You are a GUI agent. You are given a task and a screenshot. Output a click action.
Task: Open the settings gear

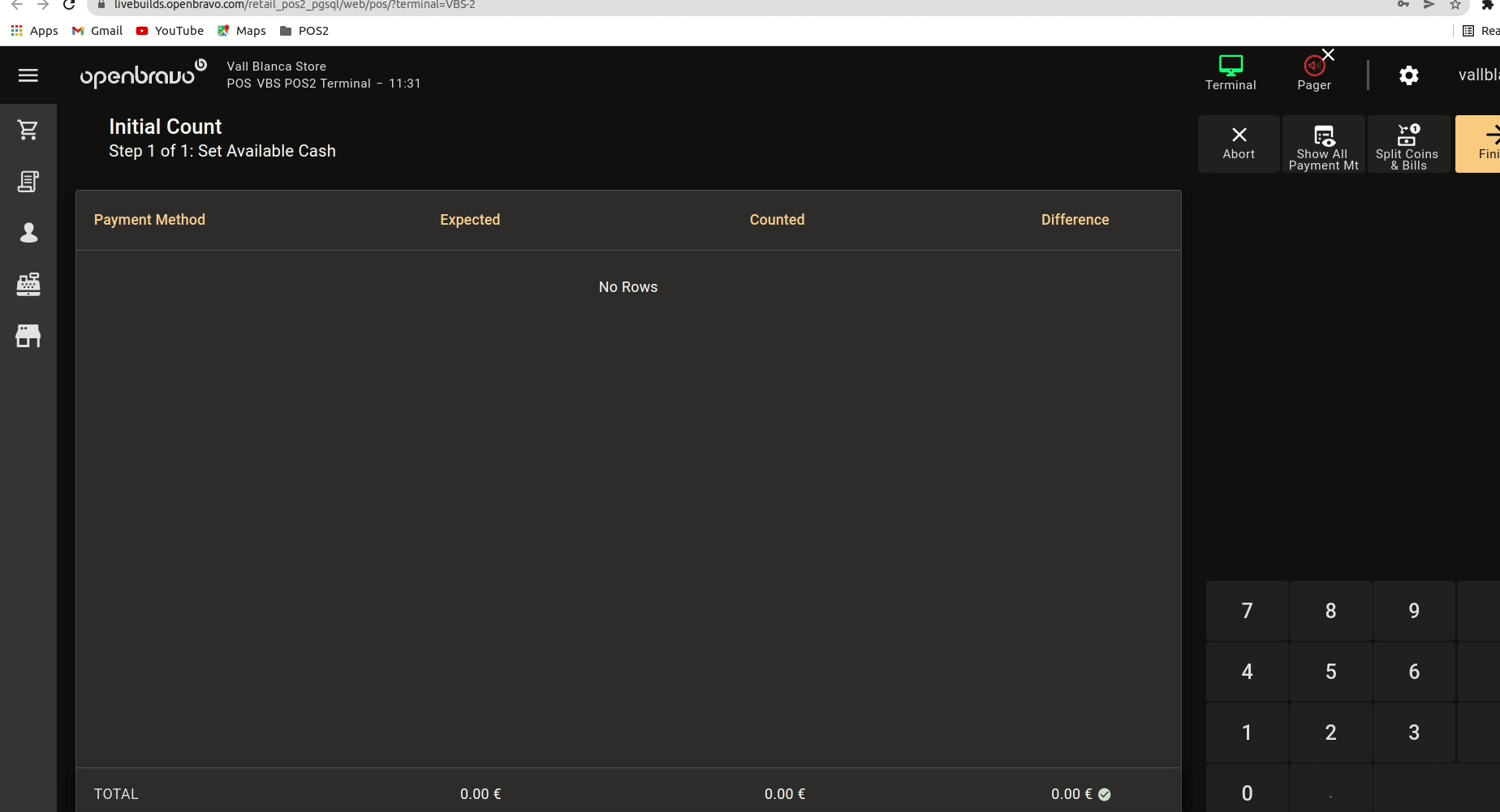pos(1408,75)
